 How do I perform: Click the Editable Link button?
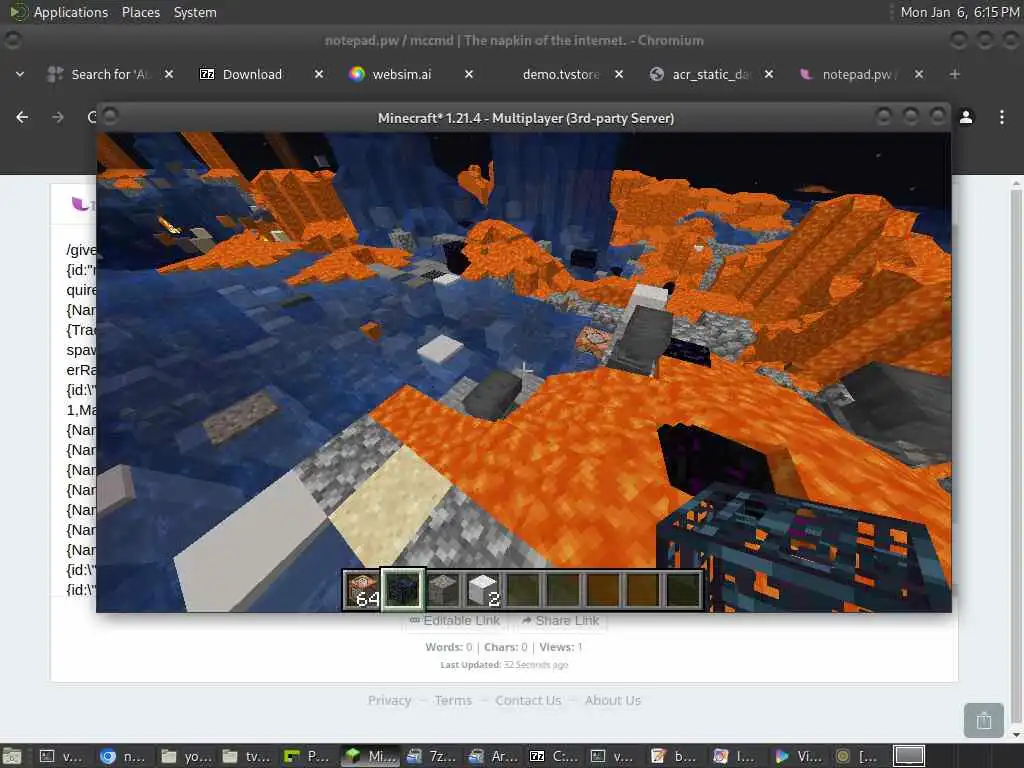tap(455, 620)
